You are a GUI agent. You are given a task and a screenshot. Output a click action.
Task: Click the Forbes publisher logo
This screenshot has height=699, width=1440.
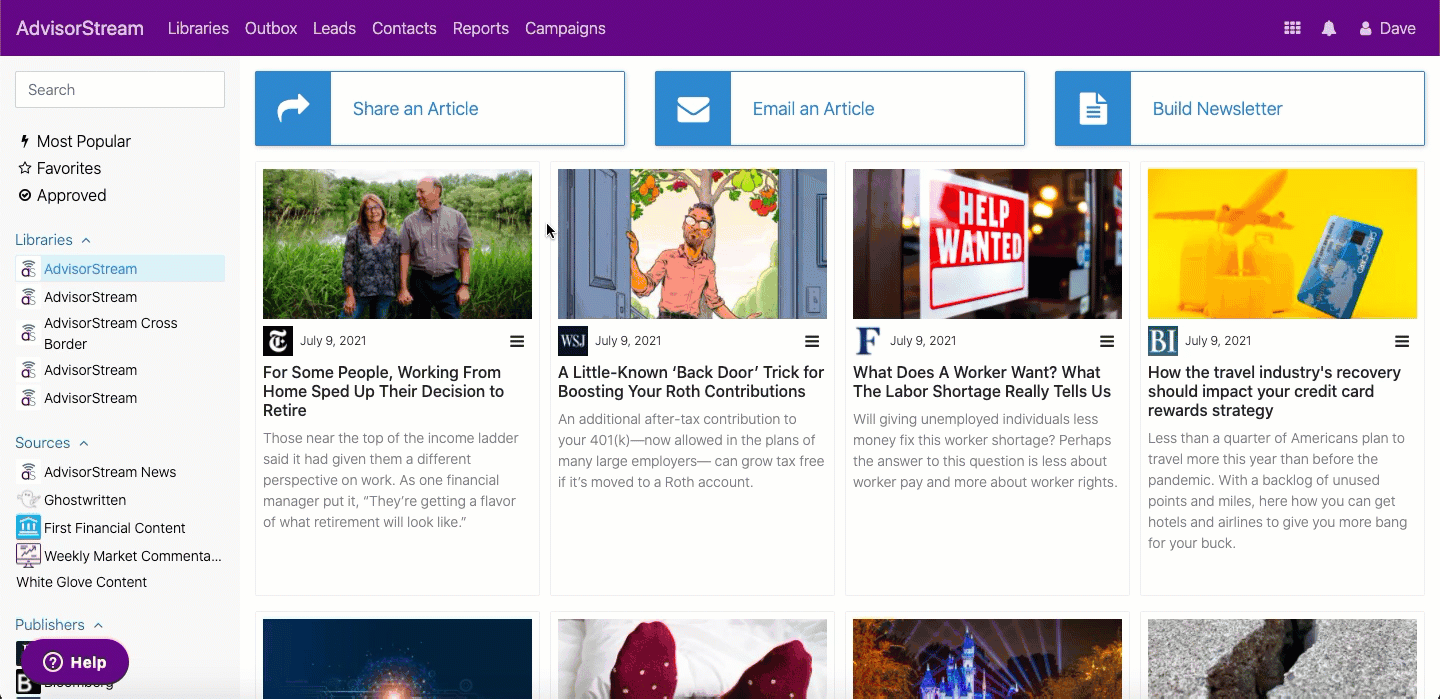(x=868, y=341)
